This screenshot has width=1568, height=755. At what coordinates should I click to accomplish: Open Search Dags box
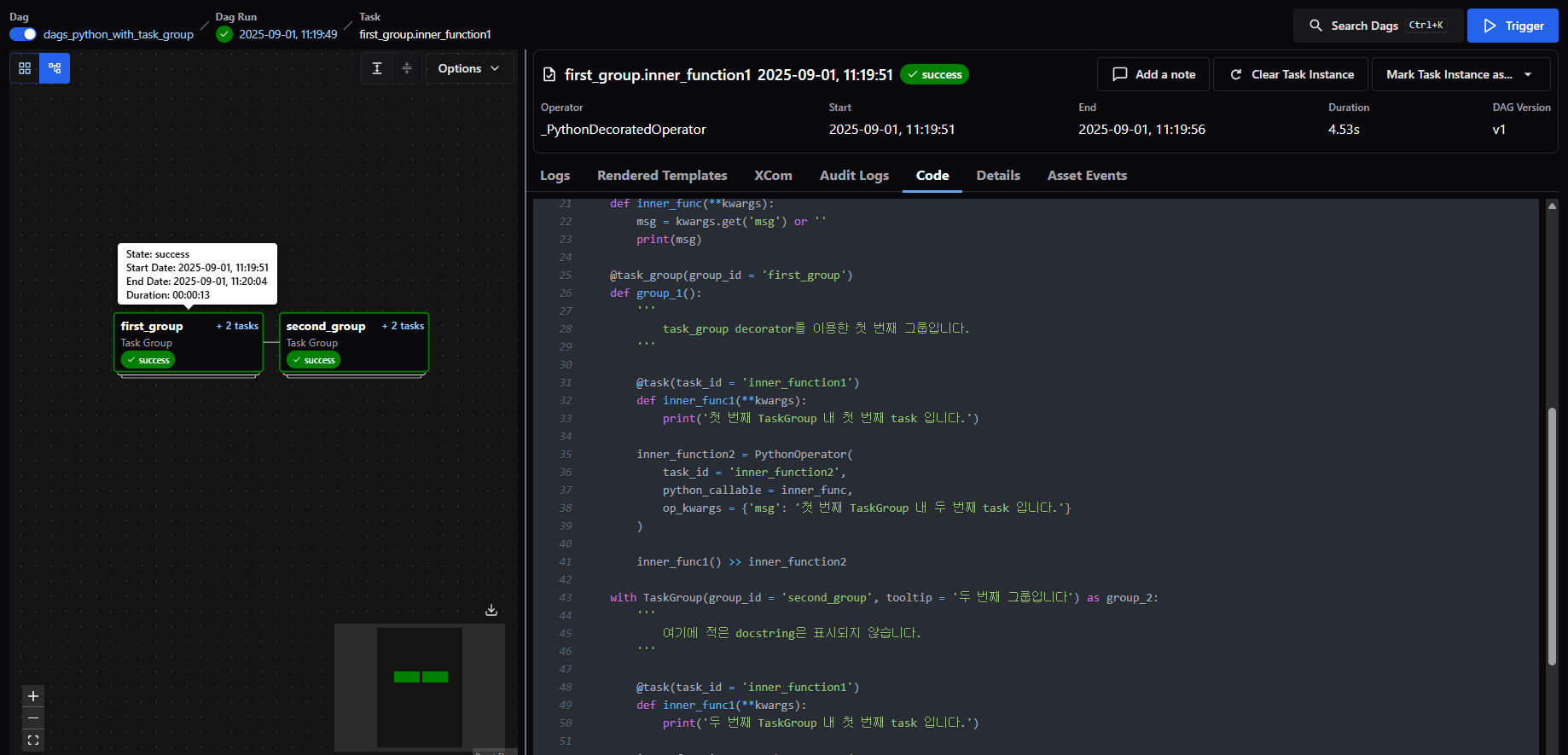click(1378, 26)
